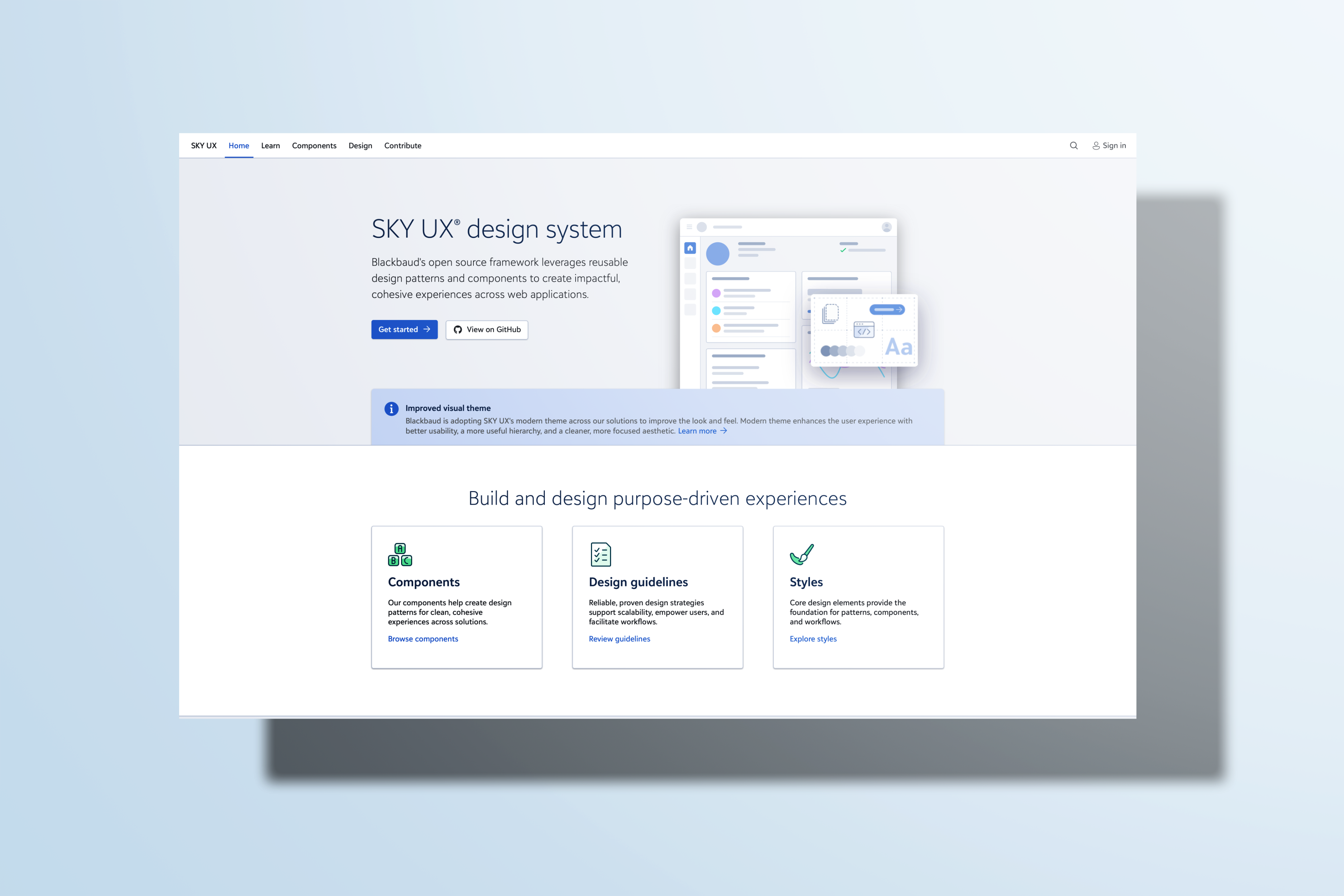Screen dimensions: 1344x896
Task: Click the blue info icon in banner
Action: (x=391, y=409)
